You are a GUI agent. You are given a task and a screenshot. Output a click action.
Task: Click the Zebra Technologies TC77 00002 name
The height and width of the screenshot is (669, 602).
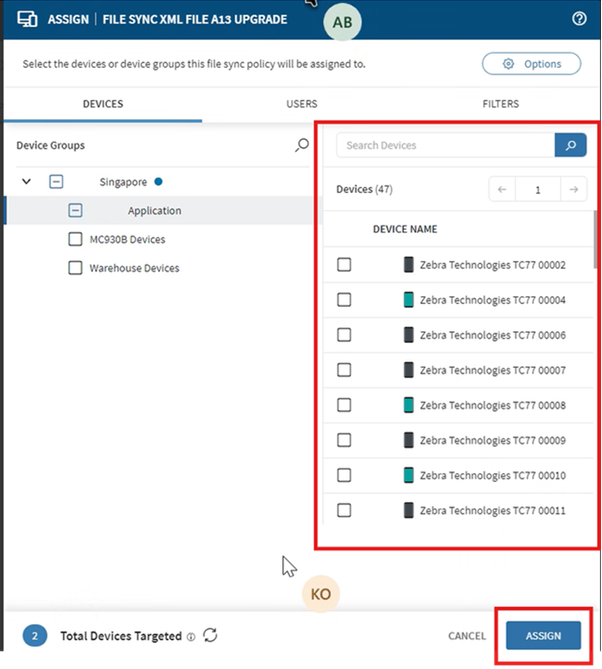493,265
